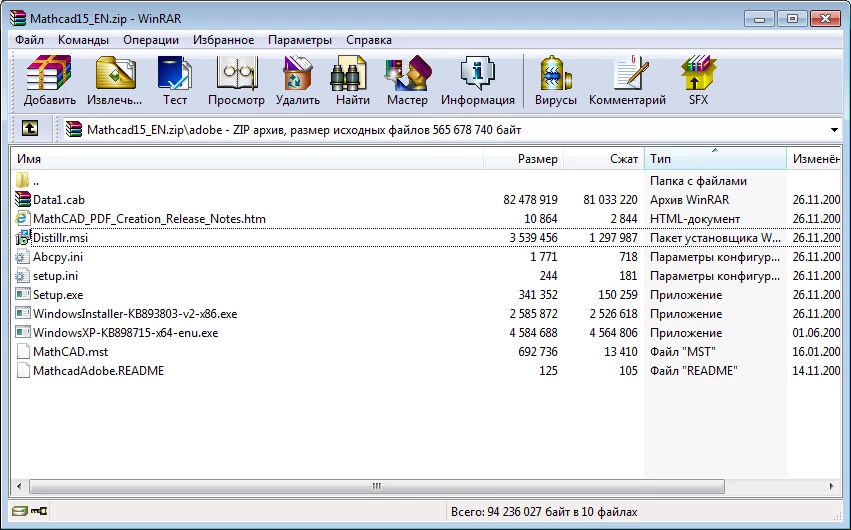The height and width of the screenshot is (530, 851).
Task: Click the type cell Файл "MST"
Action: tap(683, 352)
